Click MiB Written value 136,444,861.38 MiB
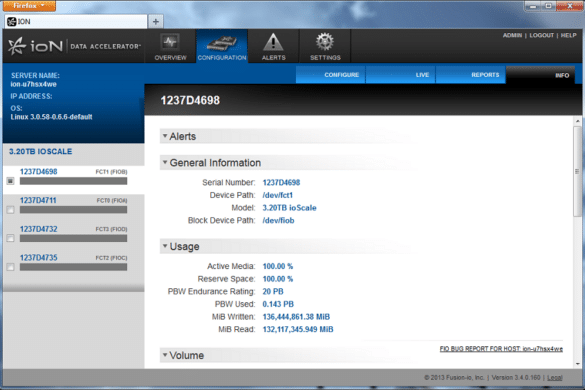This screenshot has width=585, height=390. point(296,317)
